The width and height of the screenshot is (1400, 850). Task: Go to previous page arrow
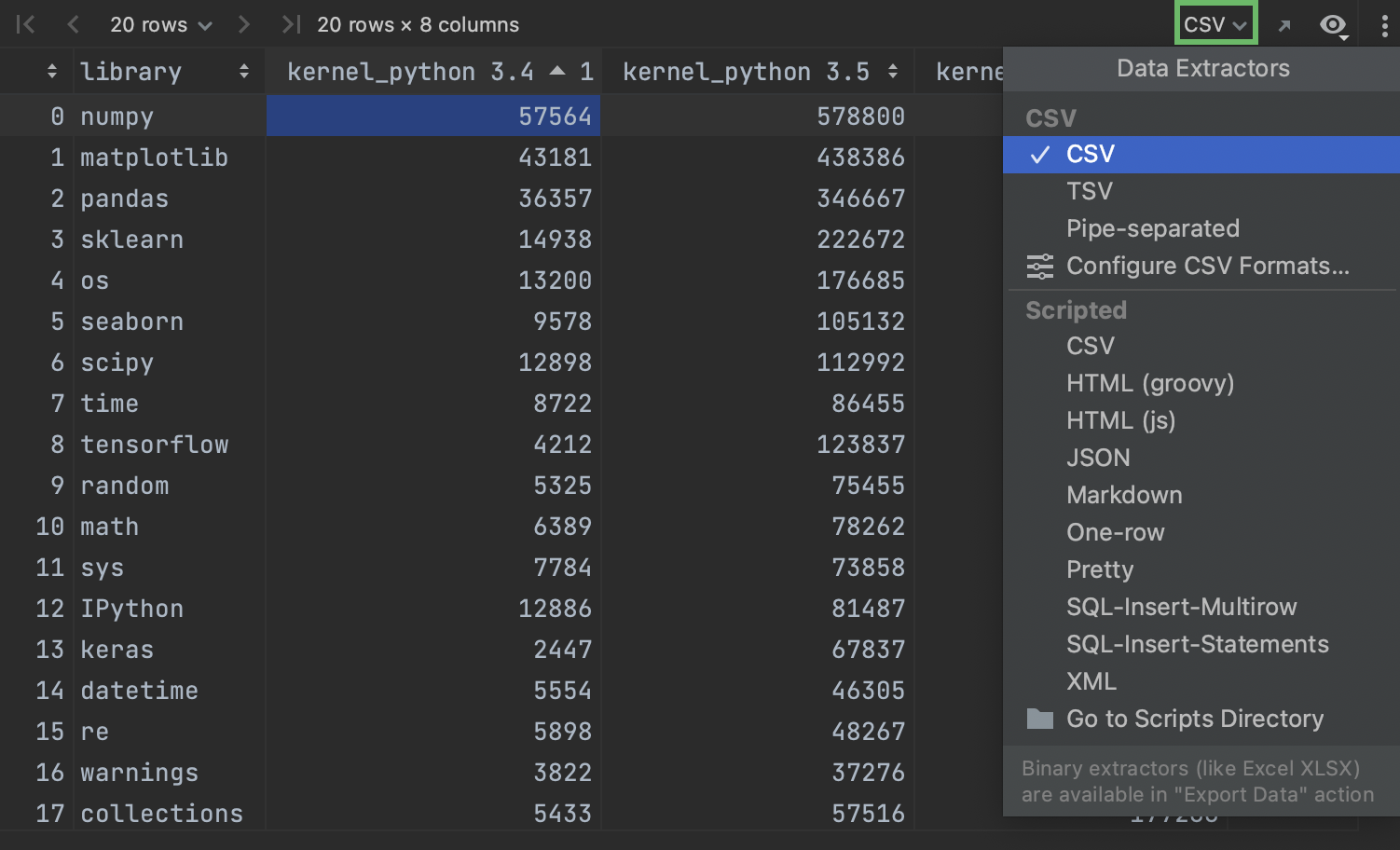pyautogui.click(x=74, y=24)
